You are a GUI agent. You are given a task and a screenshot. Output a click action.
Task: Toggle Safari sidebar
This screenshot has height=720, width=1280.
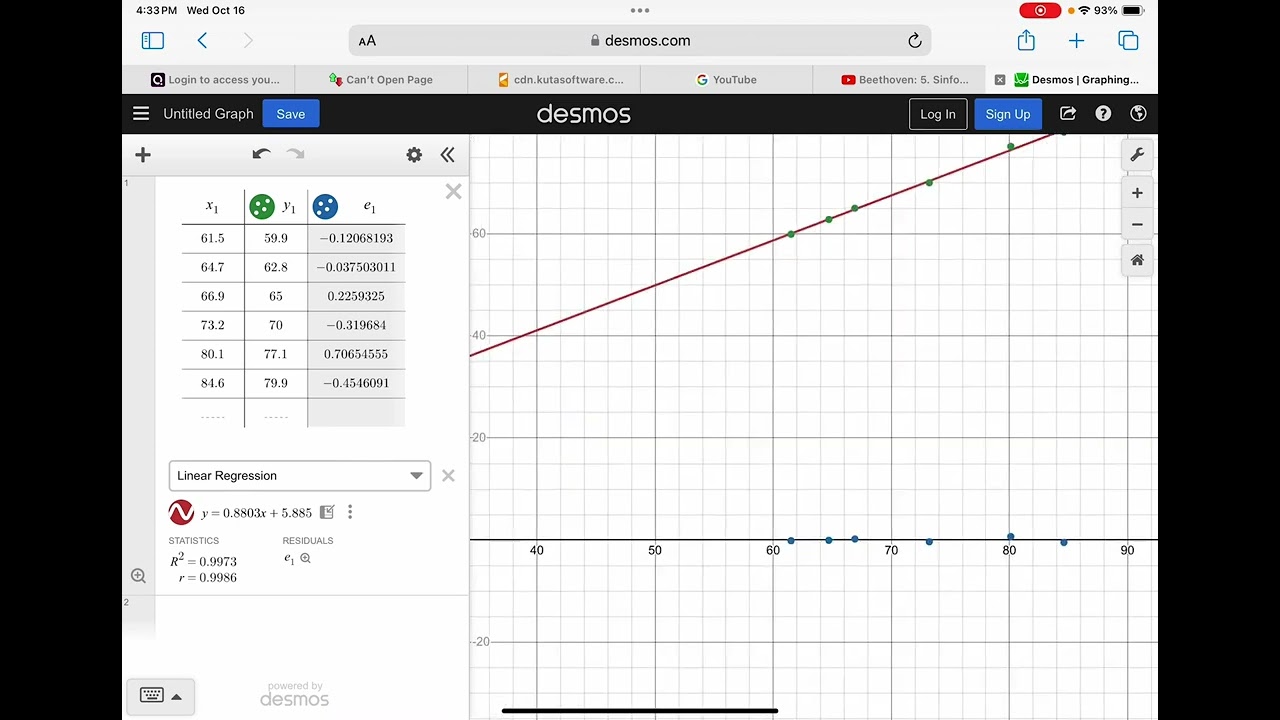pos(152,41)
